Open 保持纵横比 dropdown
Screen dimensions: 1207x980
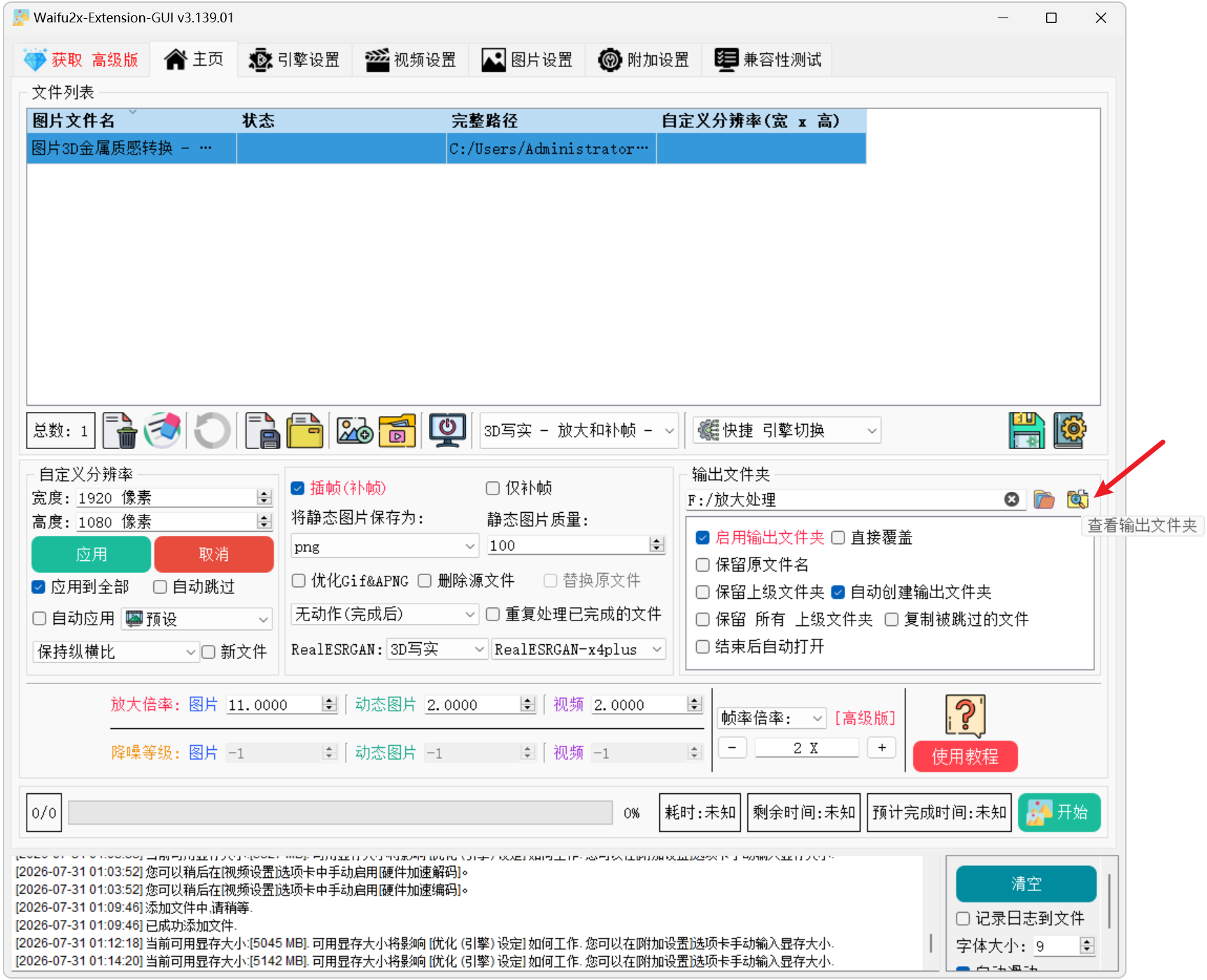point(115,652)
